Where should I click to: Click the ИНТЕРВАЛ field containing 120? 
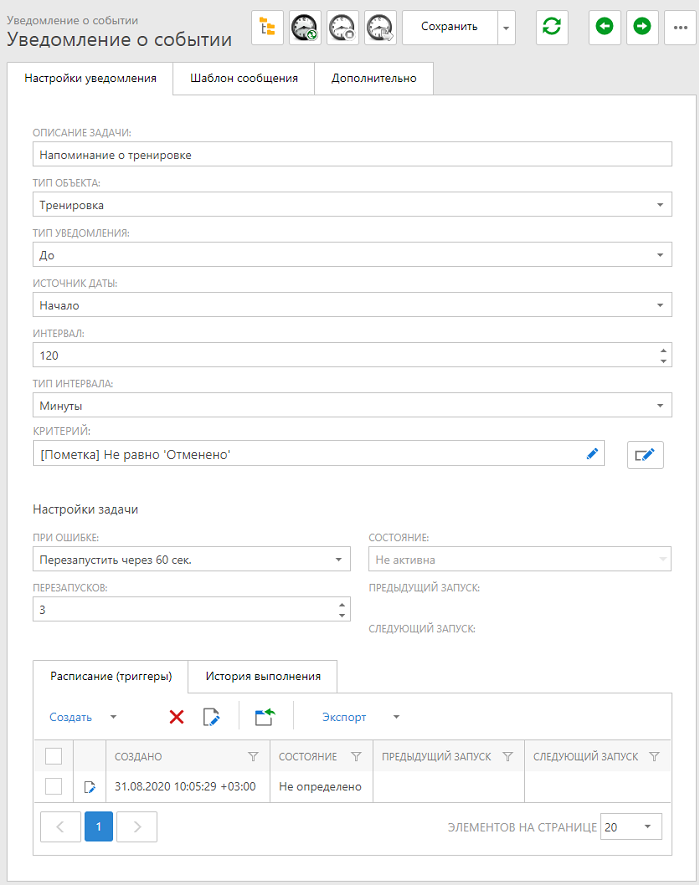click(352, 355)
